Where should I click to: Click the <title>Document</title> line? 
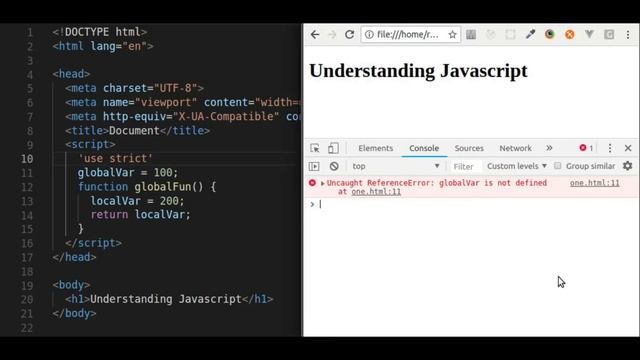pyautogui.click(x=138, y=131)
